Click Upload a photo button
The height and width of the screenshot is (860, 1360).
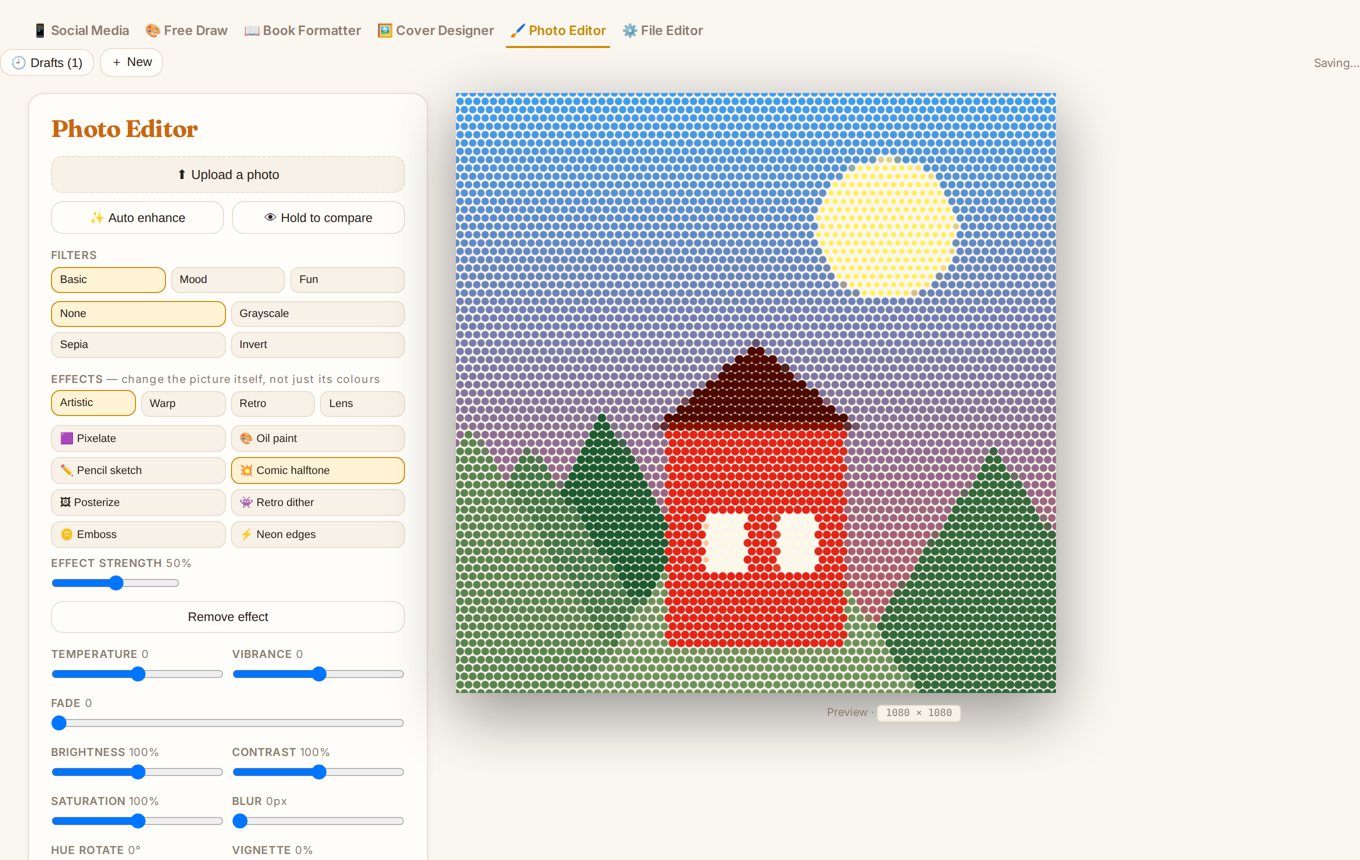pyautogui.click(x=228, y=174)
